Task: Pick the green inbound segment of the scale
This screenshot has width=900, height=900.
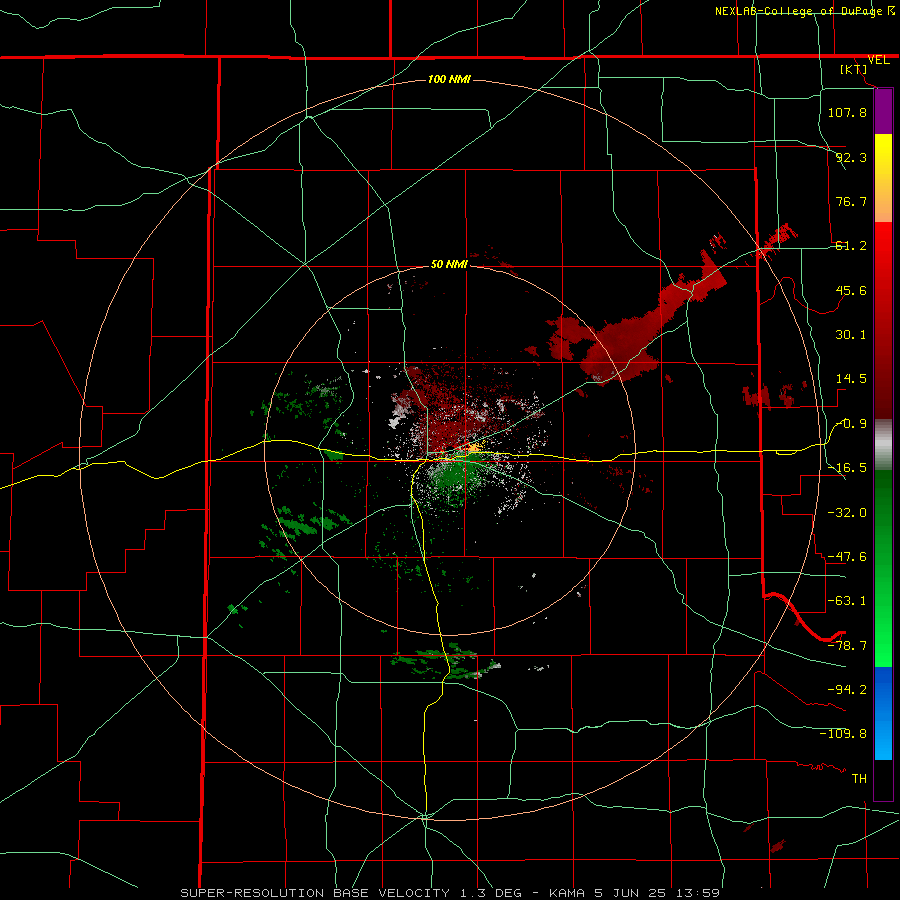Action: [x=883, y=568]
